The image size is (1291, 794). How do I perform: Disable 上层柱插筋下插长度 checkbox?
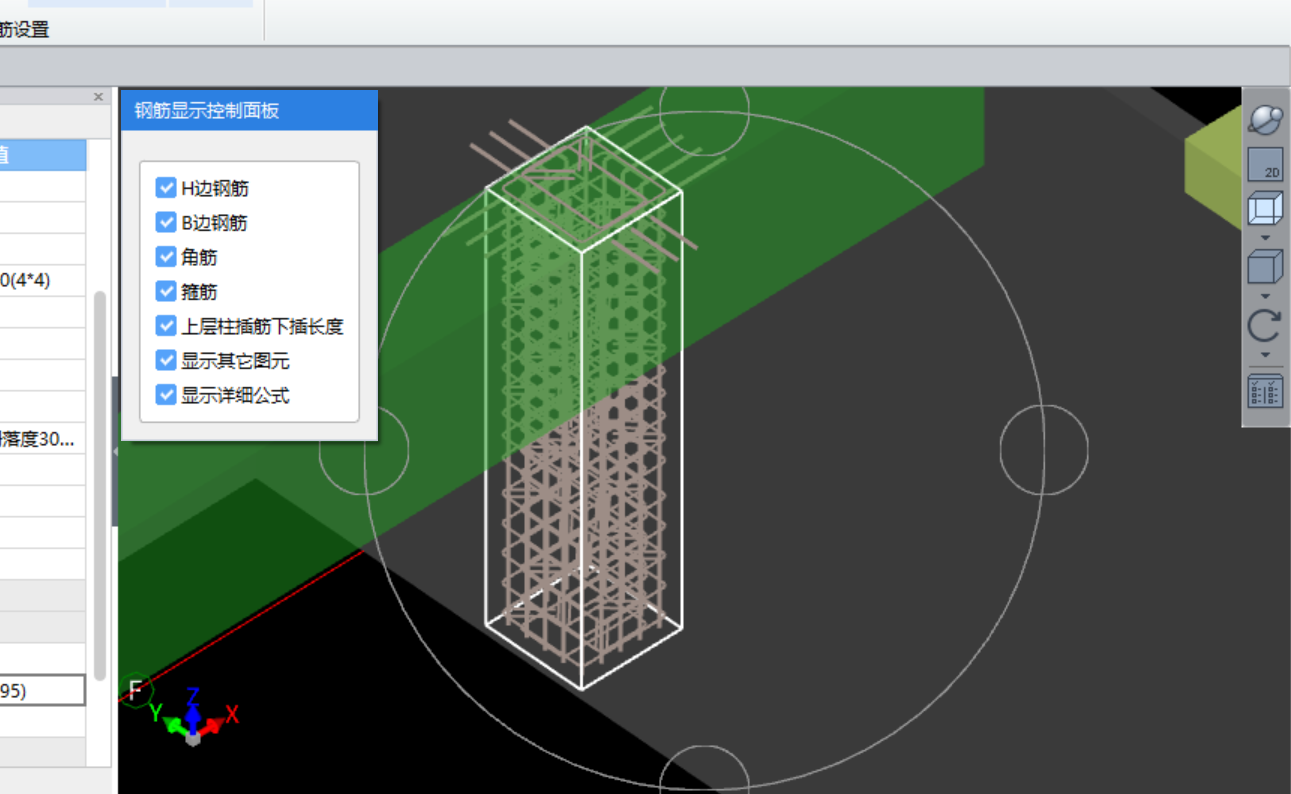tap(166, 326)
